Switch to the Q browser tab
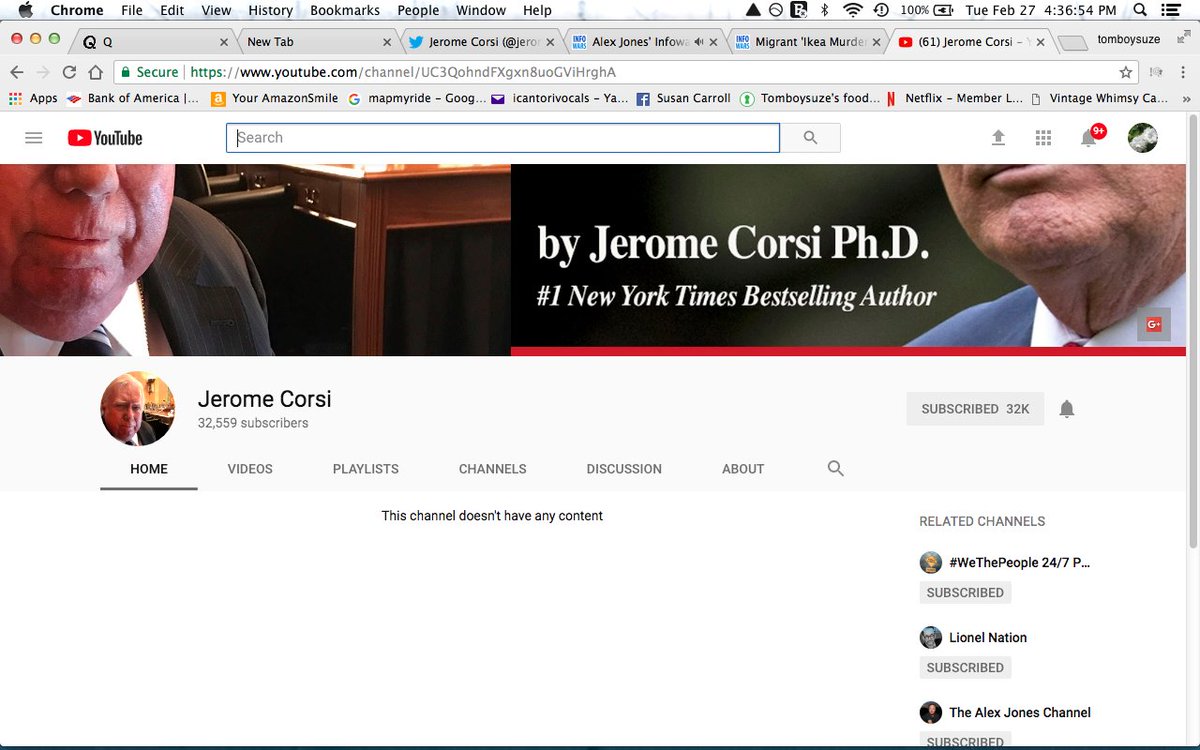The width and height of the screenshot is (1200, 750). [151, 42]
